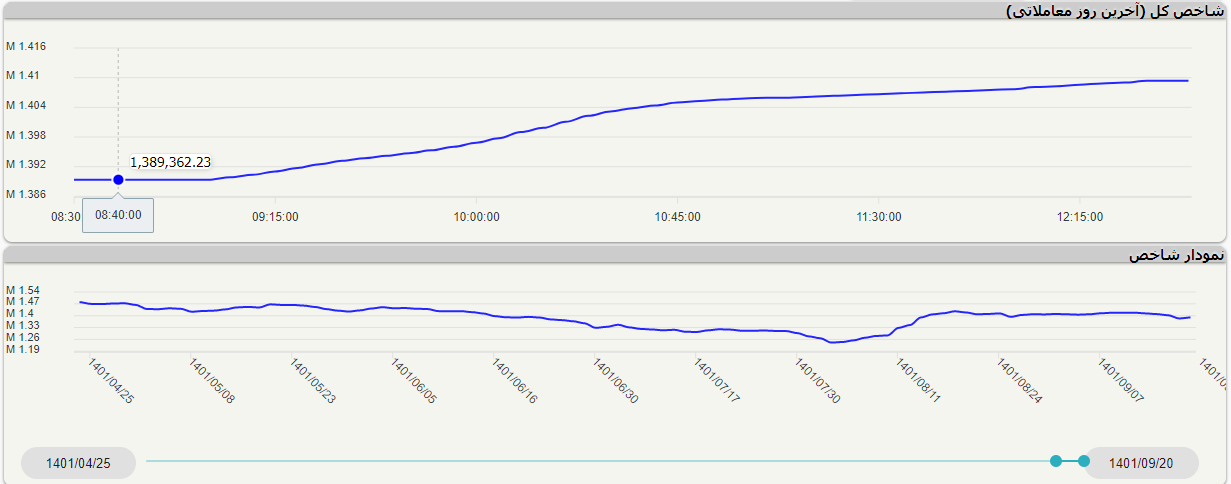
Task: Click the 1,389,362.23 value tooltip
Action: point(170,162)
